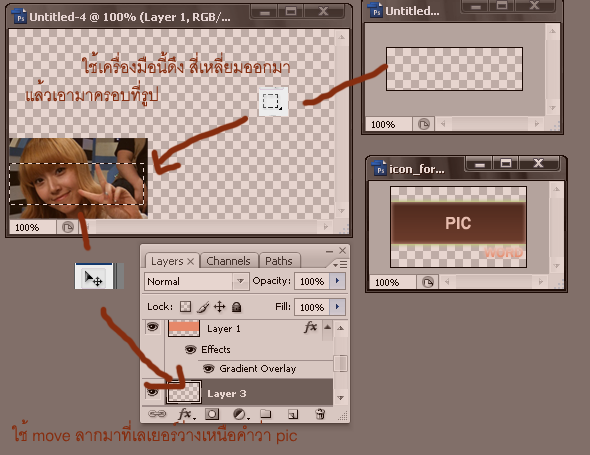The height and width of the screenshot is (455, 590).
Task: Select Layer 3 thumbnail
Action: pos(184,392)
